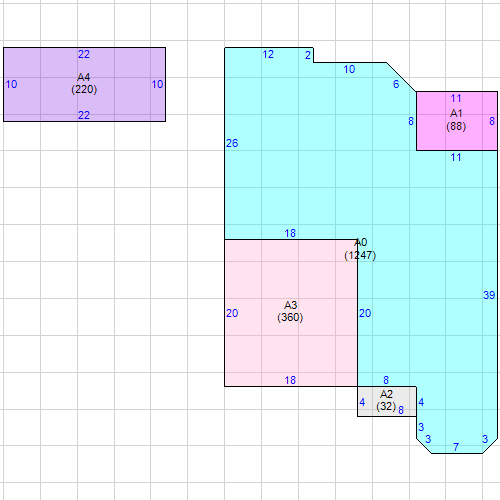Click the 6 dimension on the diagonal edge
Screen dimensions: 500x500
pyautogui.click(x=396, y=84)
